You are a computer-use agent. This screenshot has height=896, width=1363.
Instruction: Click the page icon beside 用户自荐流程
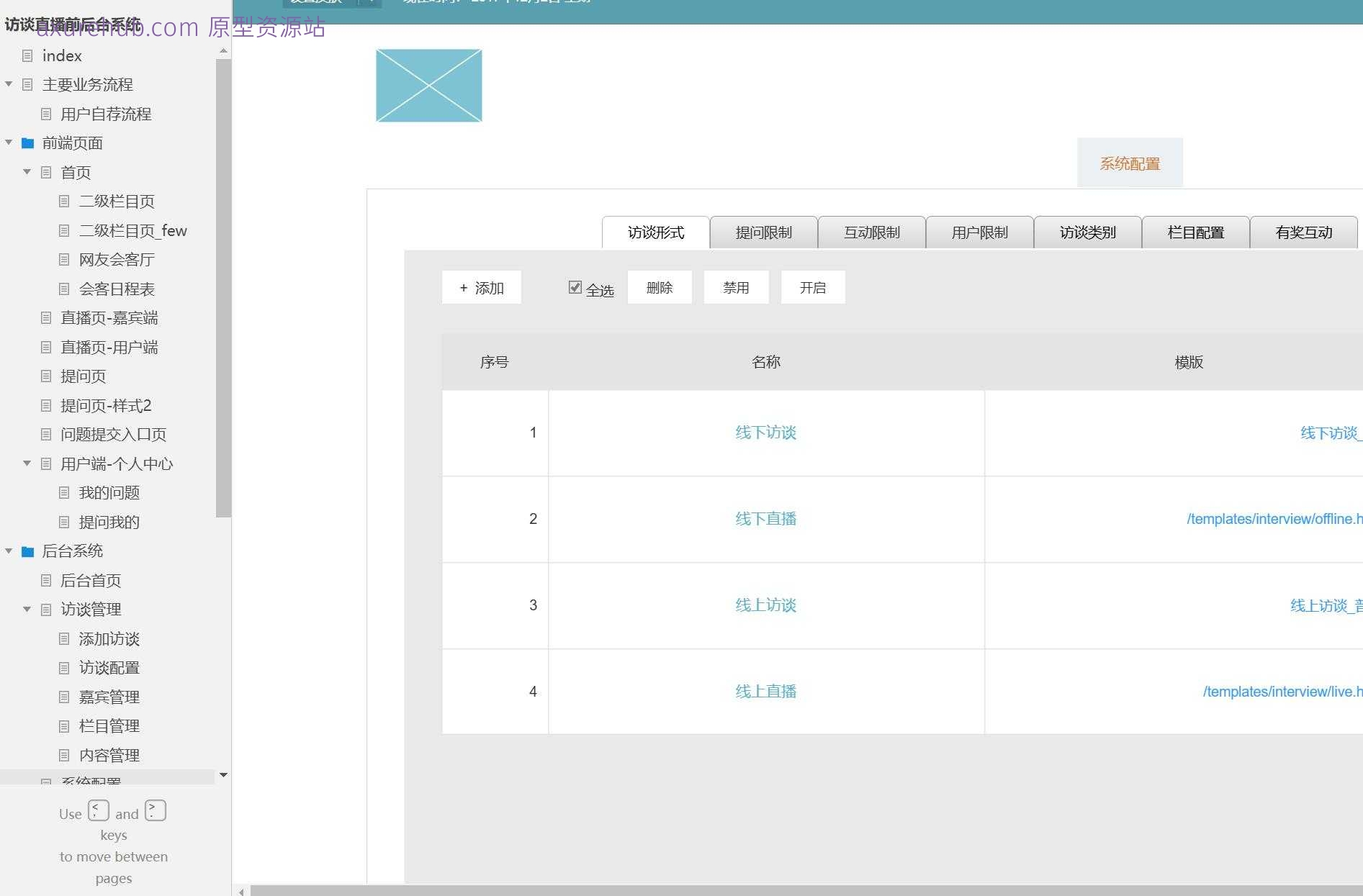46,114
